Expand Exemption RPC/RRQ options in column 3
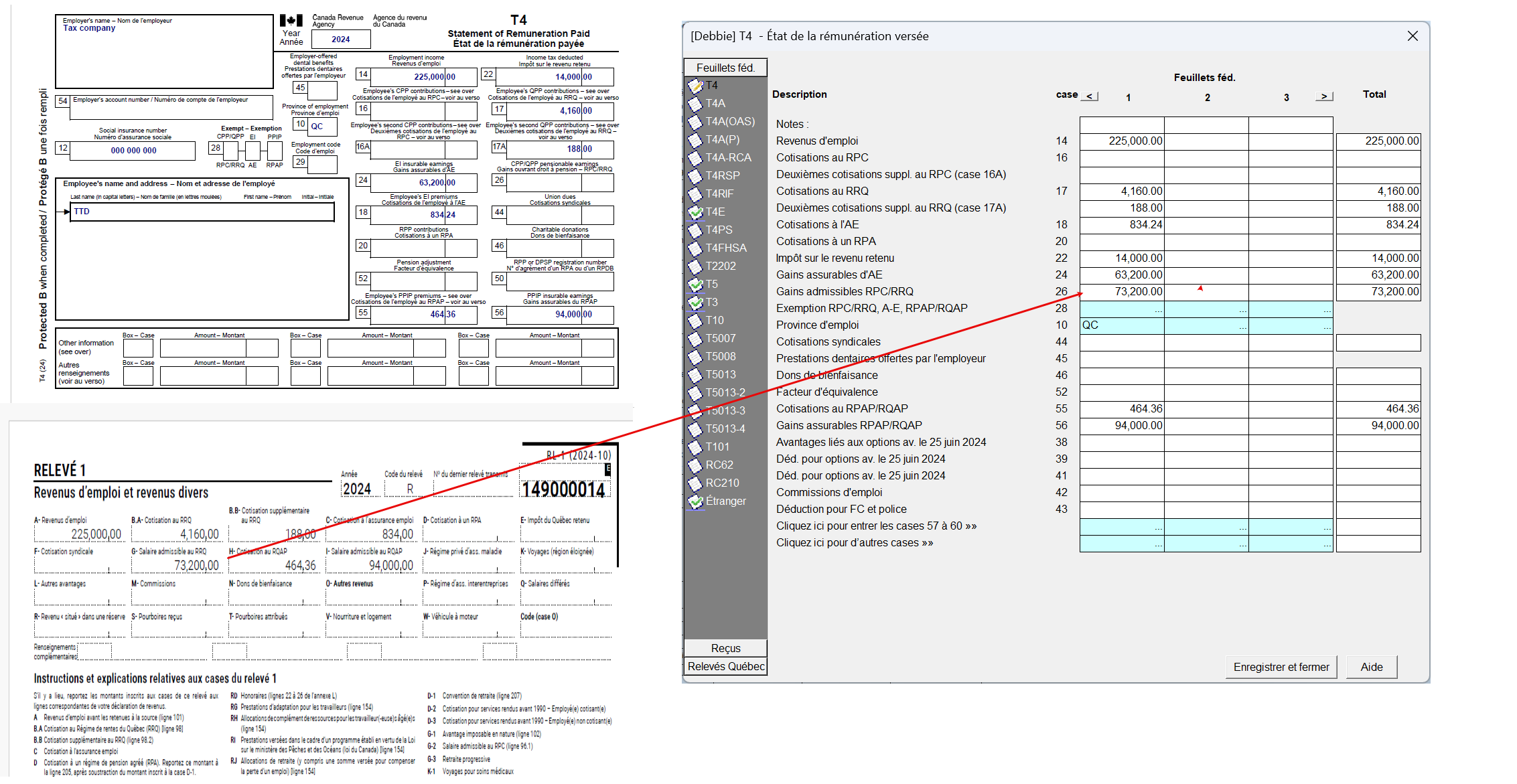This screenshot has height=784, width=1517. pyautogui.click(x=1291, y=309)
